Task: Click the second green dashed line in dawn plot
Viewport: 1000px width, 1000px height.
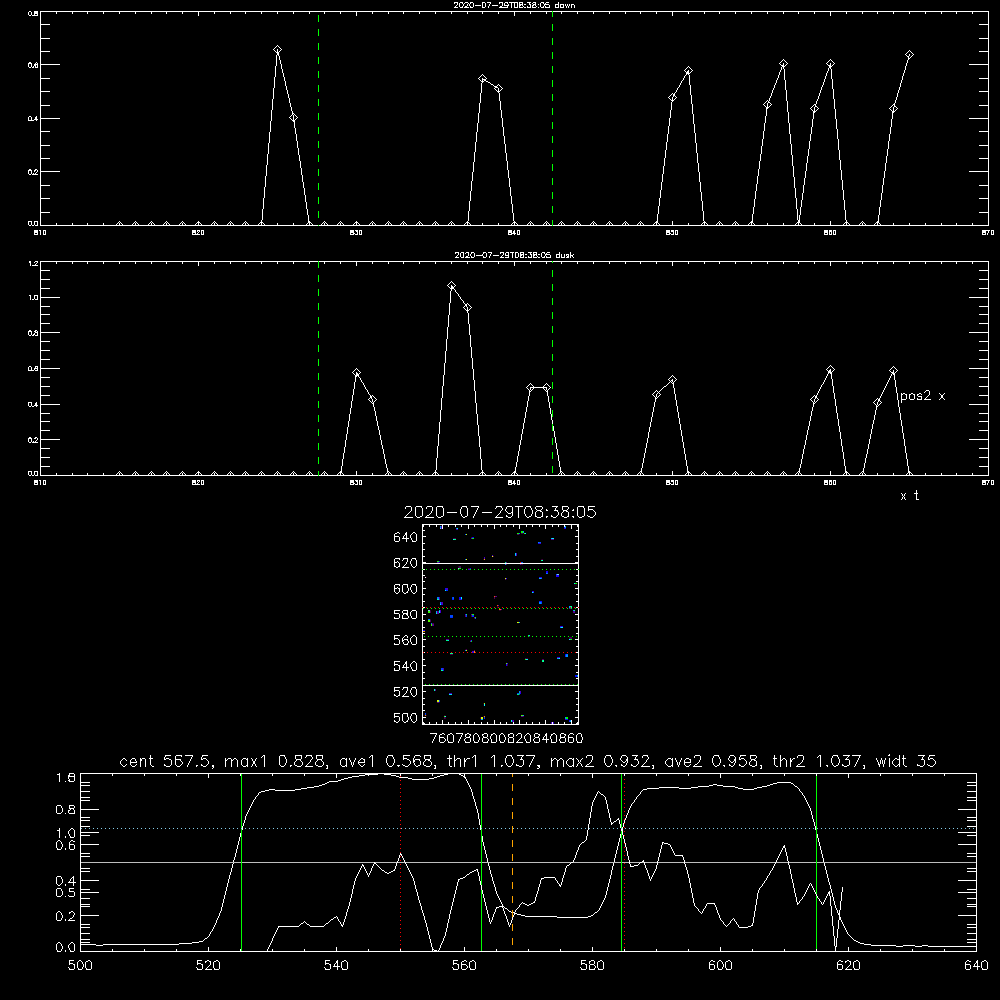Action: (552, 119)
